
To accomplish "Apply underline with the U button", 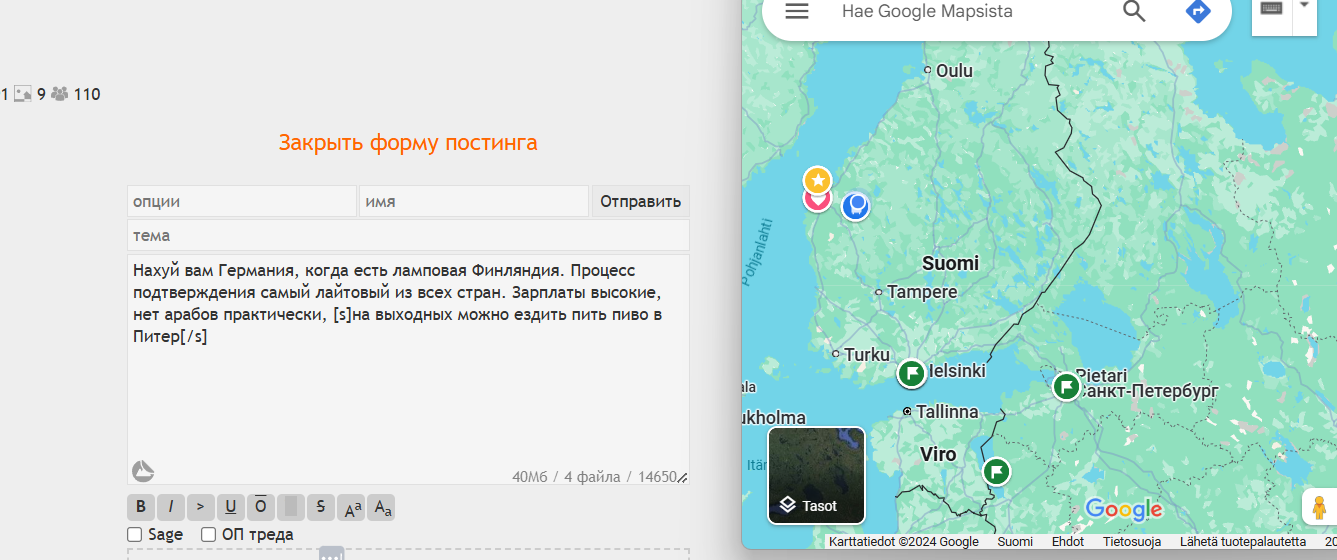I will coord(231,506).
